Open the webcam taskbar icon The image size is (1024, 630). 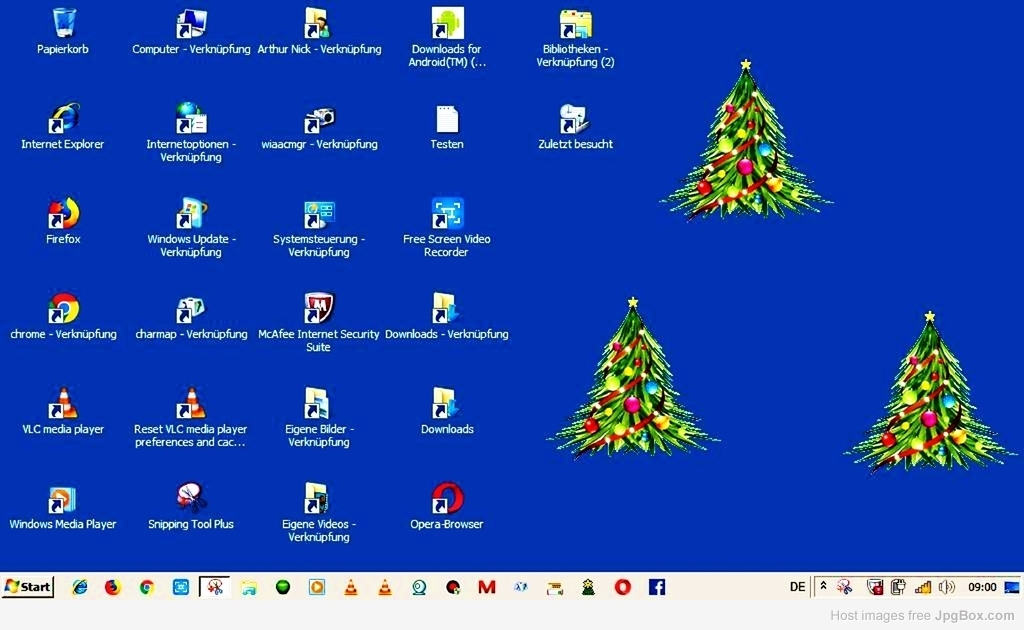[419, 587]
